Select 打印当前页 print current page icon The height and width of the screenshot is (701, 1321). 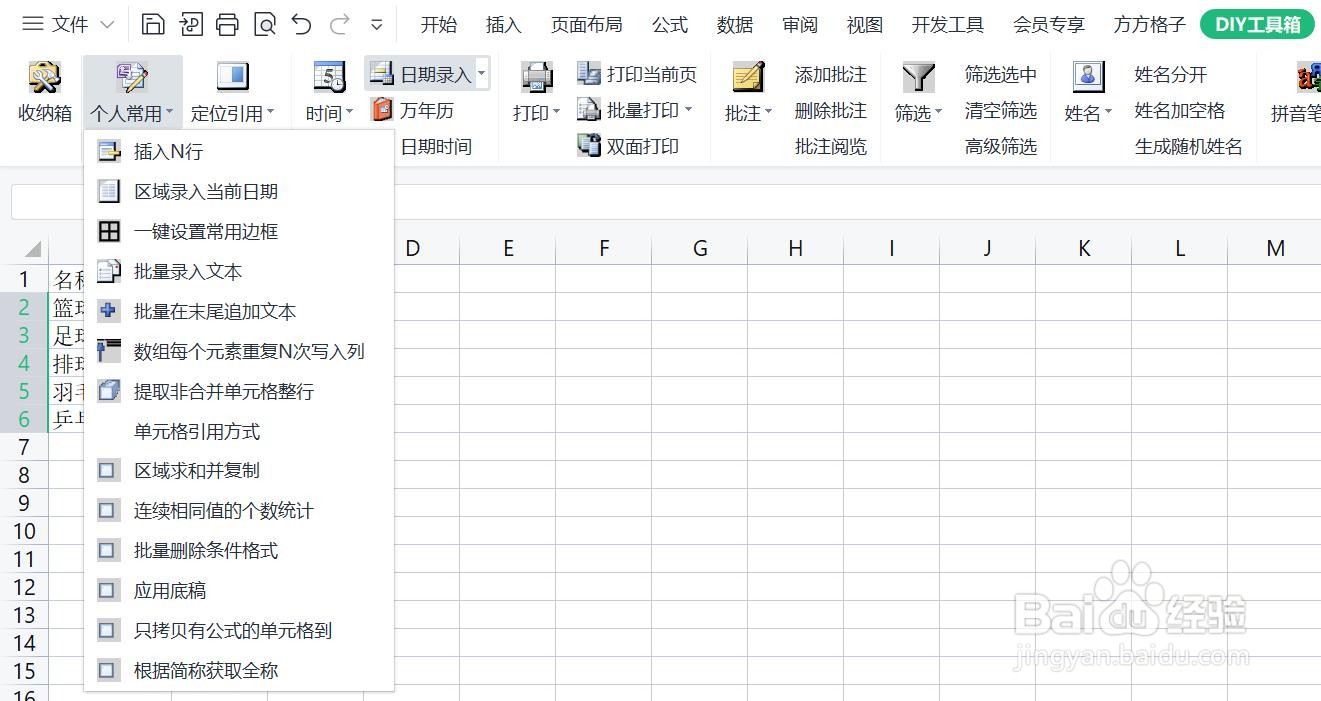click(589, 73)
